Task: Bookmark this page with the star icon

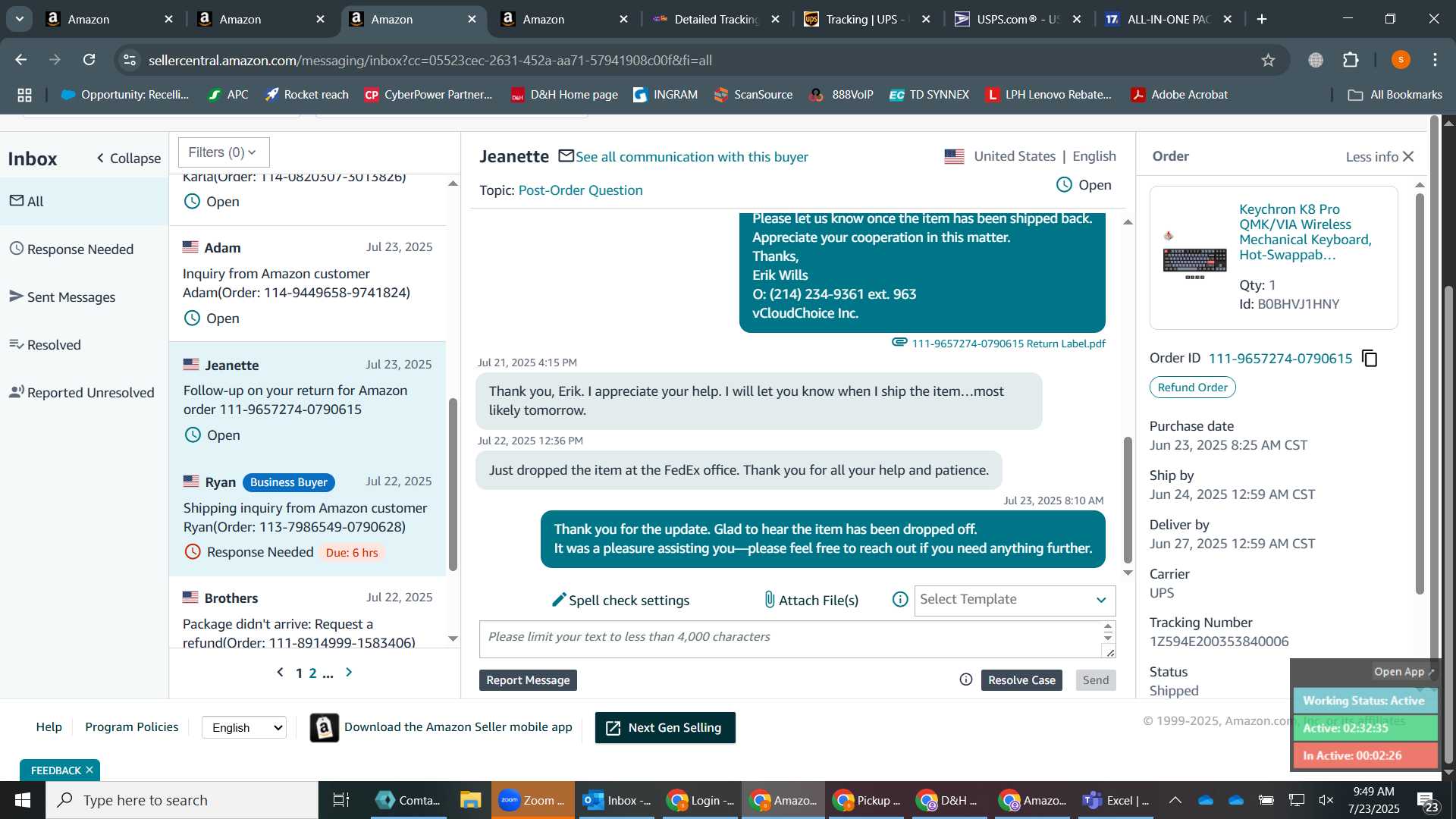Action: click(x=1268, y=60)
